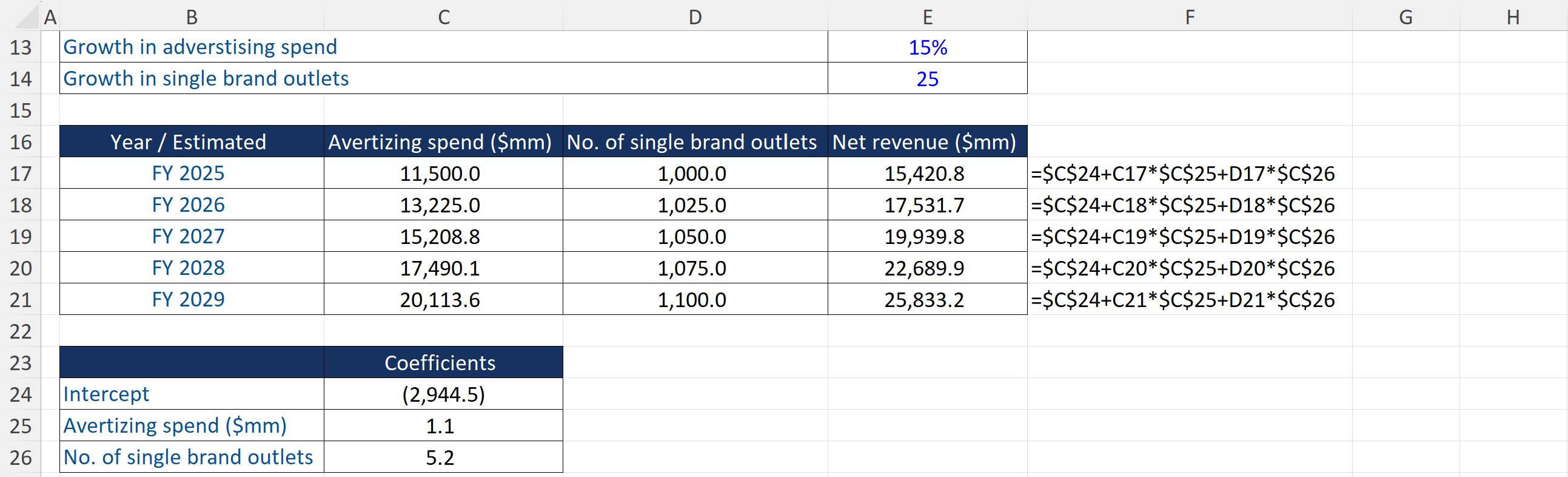
Task: Select row 22 header
Action: tap(21, 331)
